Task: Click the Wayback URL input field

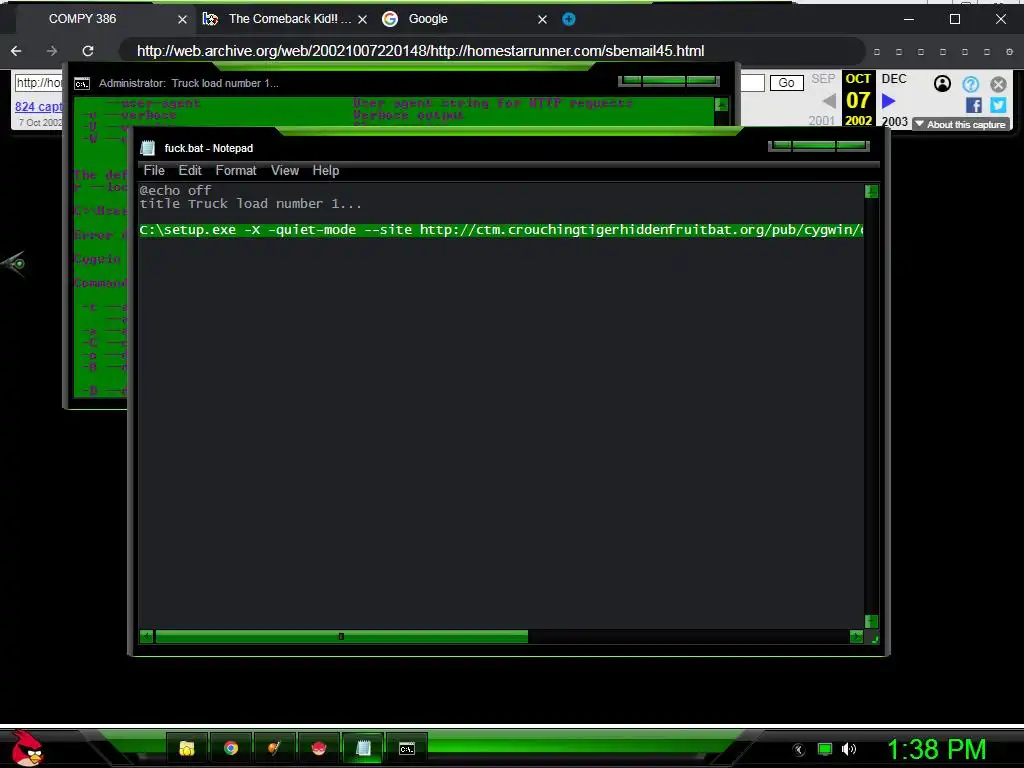Action: click(x=39, y=83)
